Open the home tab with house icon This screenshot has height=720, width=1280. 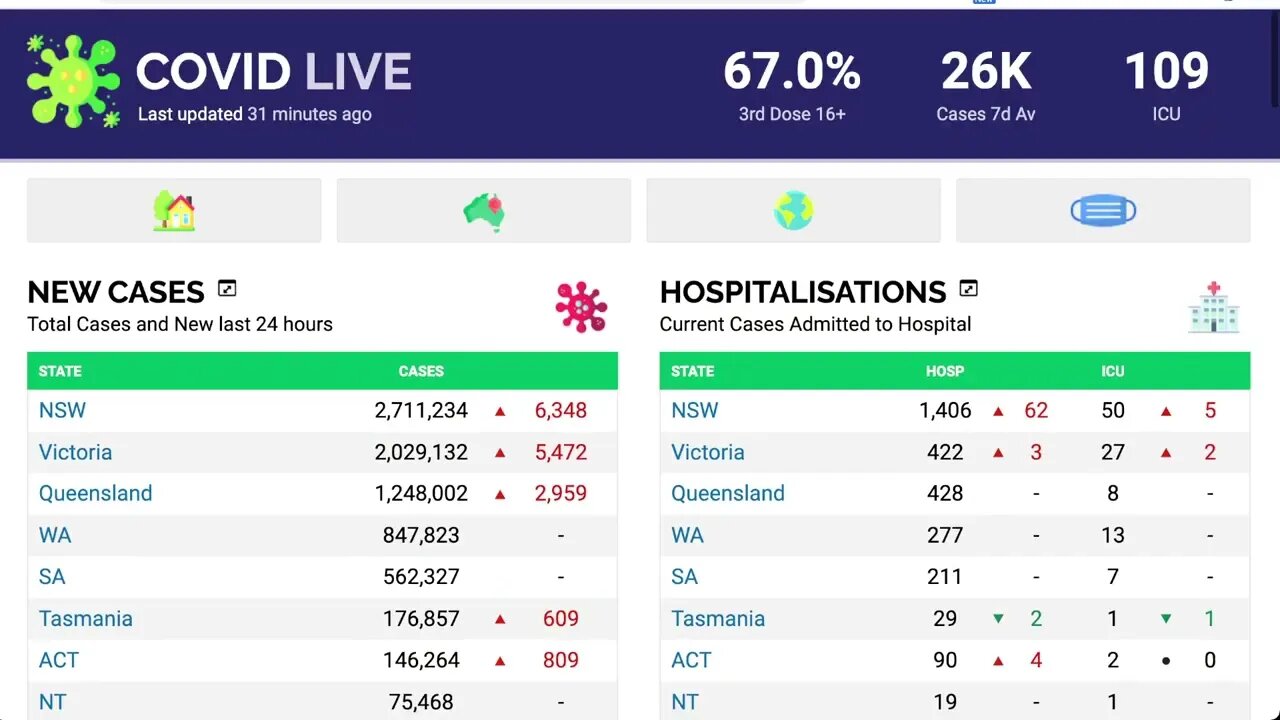[174, 211]
